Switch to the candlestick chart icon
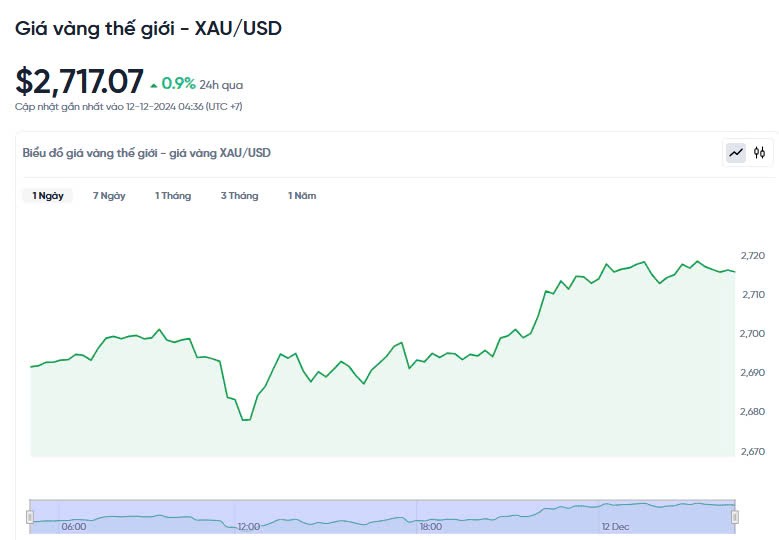The width and height of the screenshot is (779, 540). pyautogui.click(x=760, y=153)
